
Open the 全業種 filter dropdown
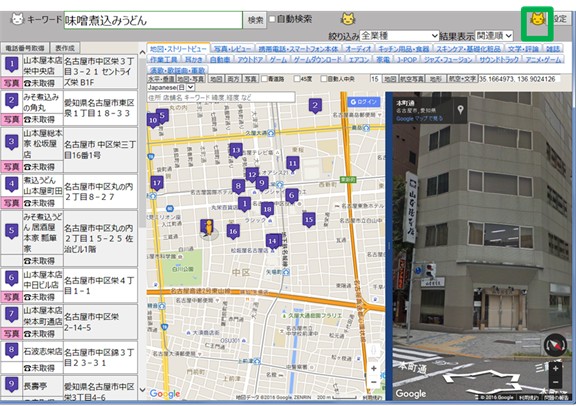point(399,36)
